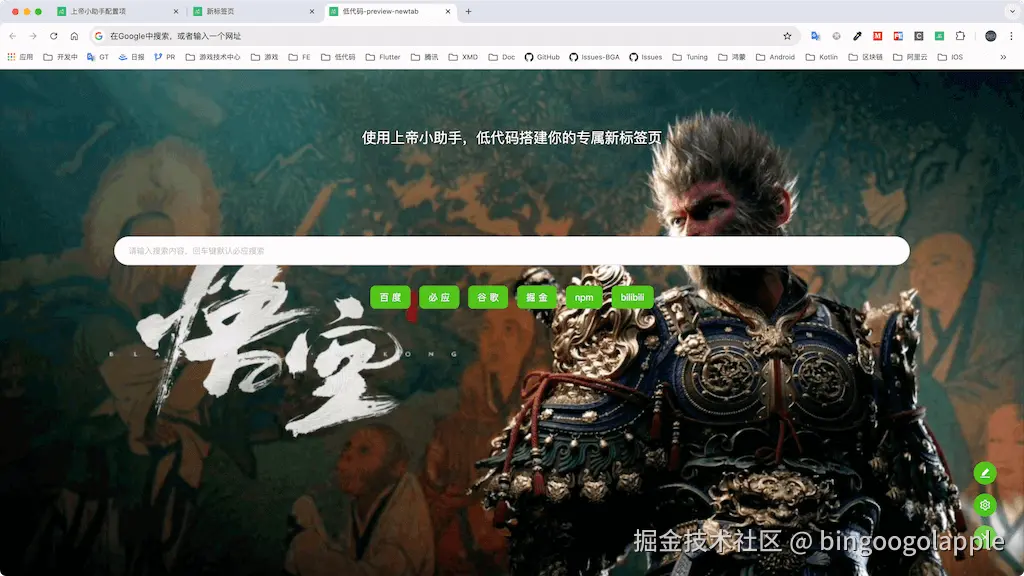Click the green Juejin extension icon
The image size is (1024, 576).
pos(938,35)
